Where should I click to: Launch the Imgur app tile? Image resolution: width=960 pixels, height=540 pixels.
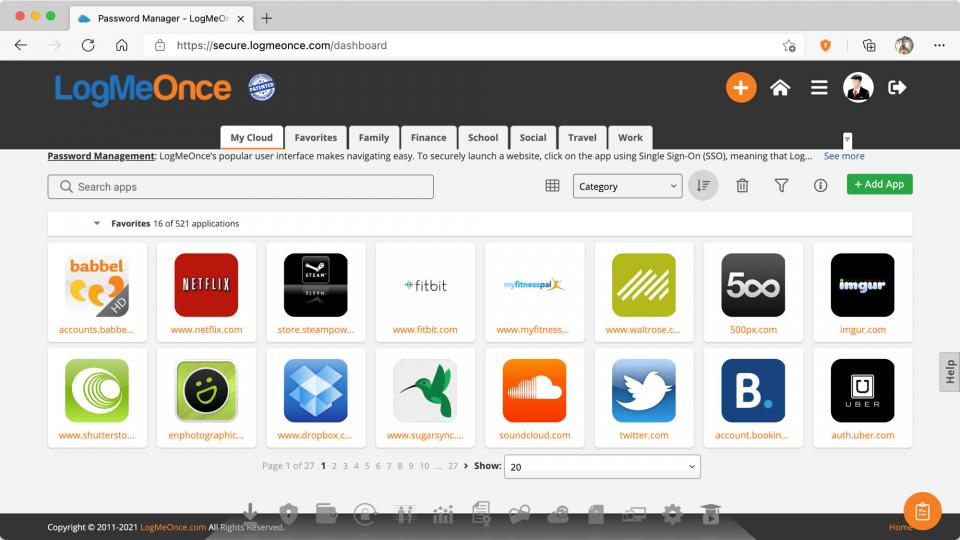863,292
